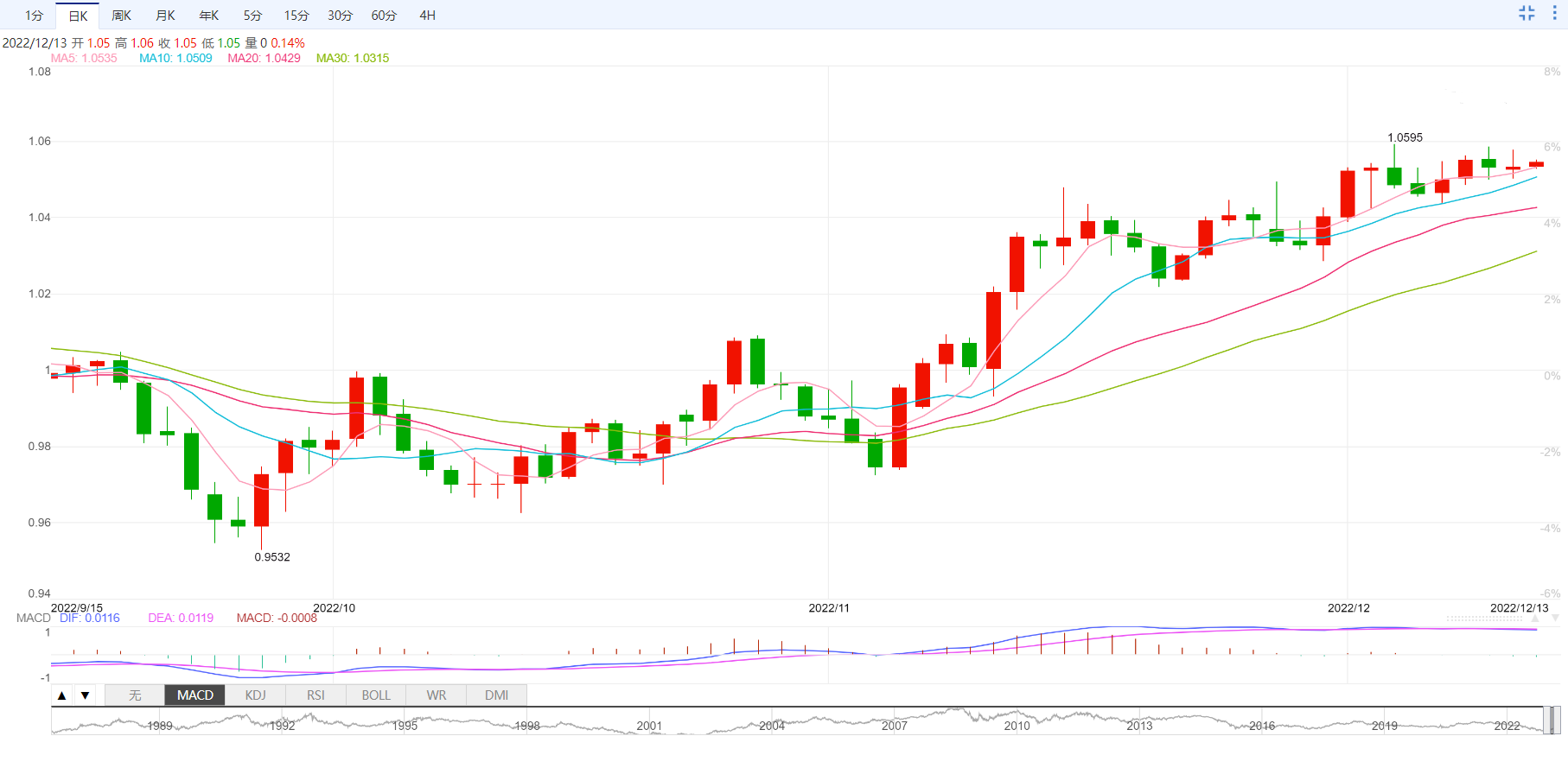Enable the KDJ indicator

click(x=255, y=695)
